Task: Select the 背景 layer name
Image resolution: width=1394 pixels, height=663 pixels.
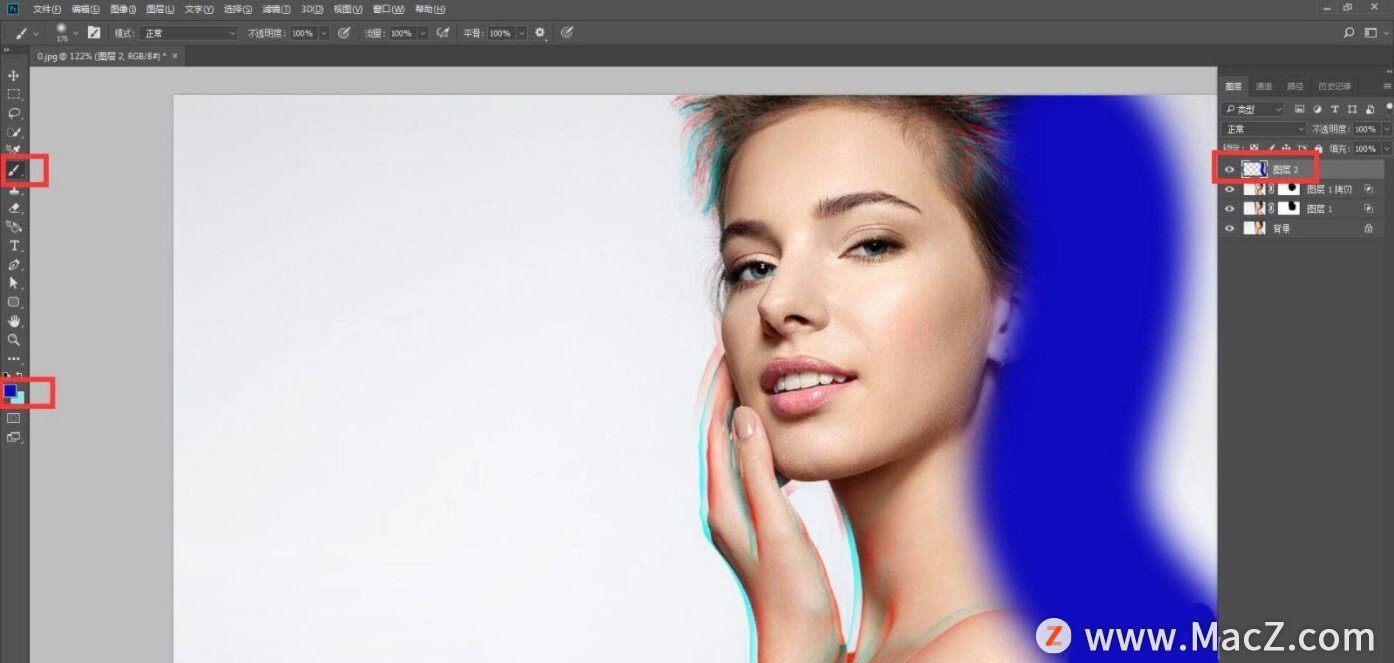Action: click(1281, 228)
